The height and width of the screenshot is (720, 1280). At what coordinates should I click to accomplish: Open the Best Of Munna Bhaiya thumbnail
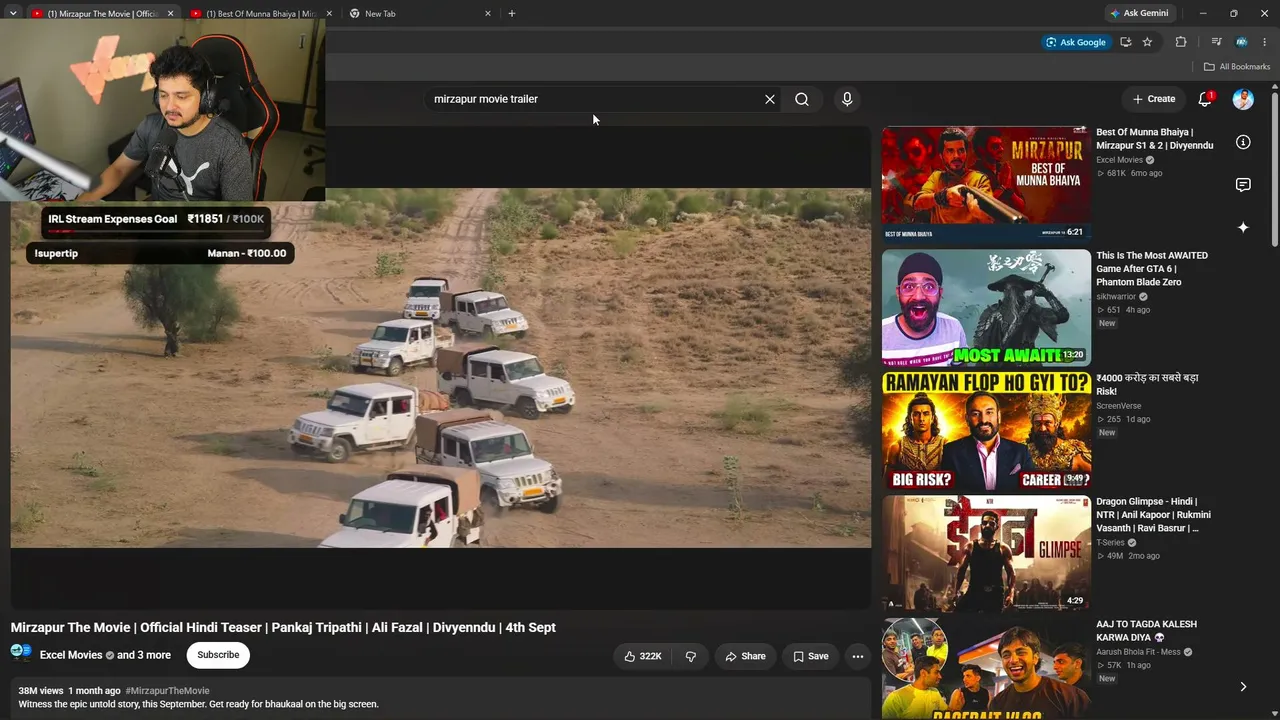[x=986, y=184]
